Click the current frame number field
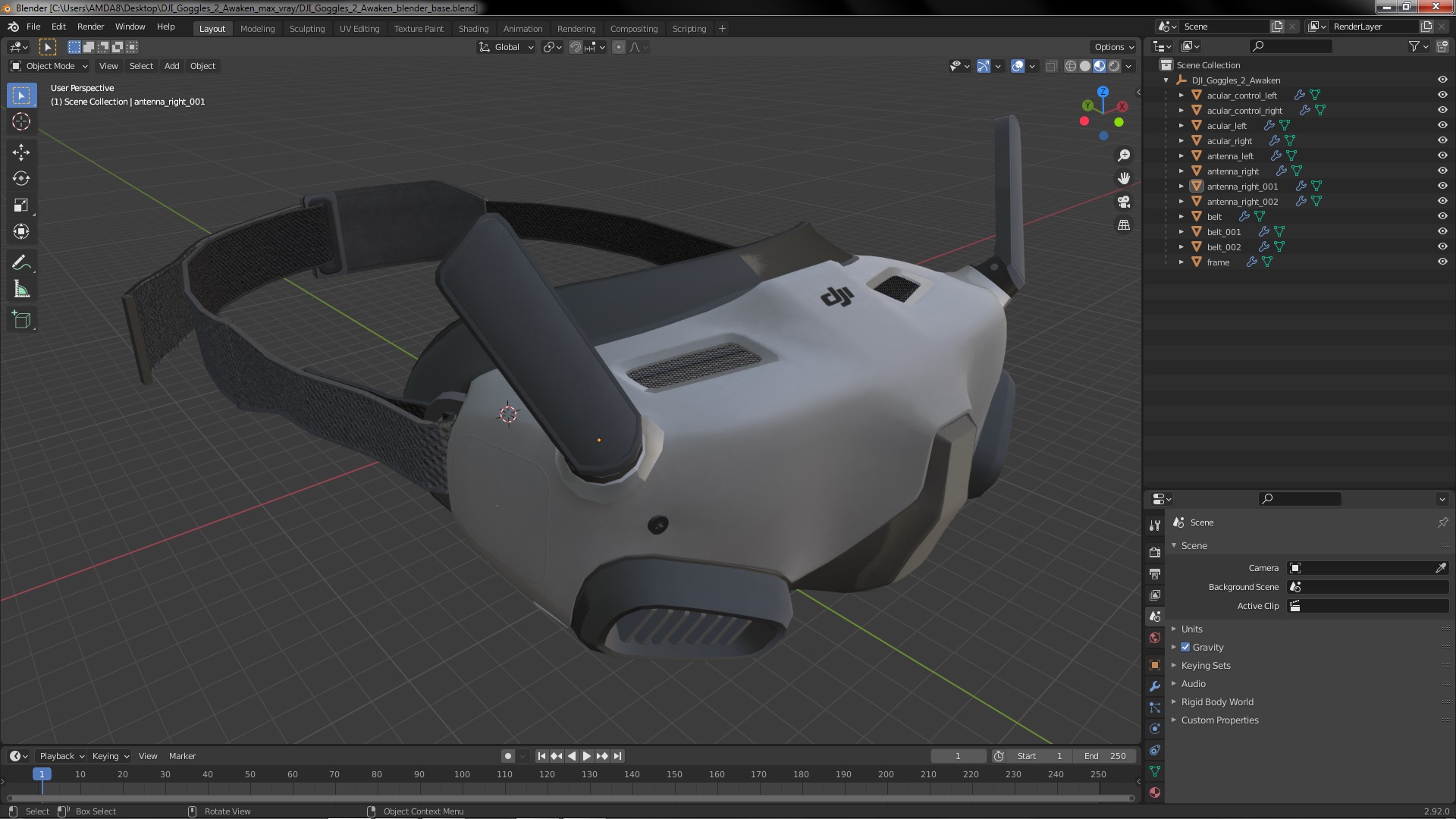1456x819 pixels. (959, 756)
